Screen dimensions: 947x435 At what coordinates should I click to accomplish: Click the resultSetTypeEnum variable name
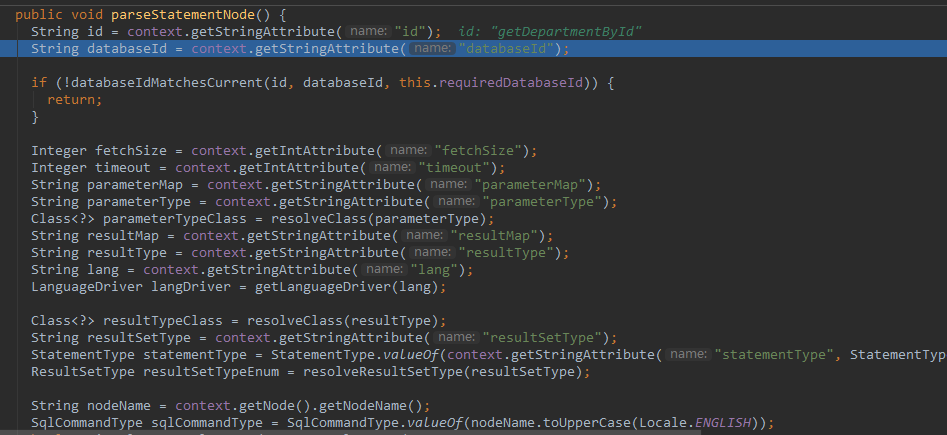coord(211,371)
